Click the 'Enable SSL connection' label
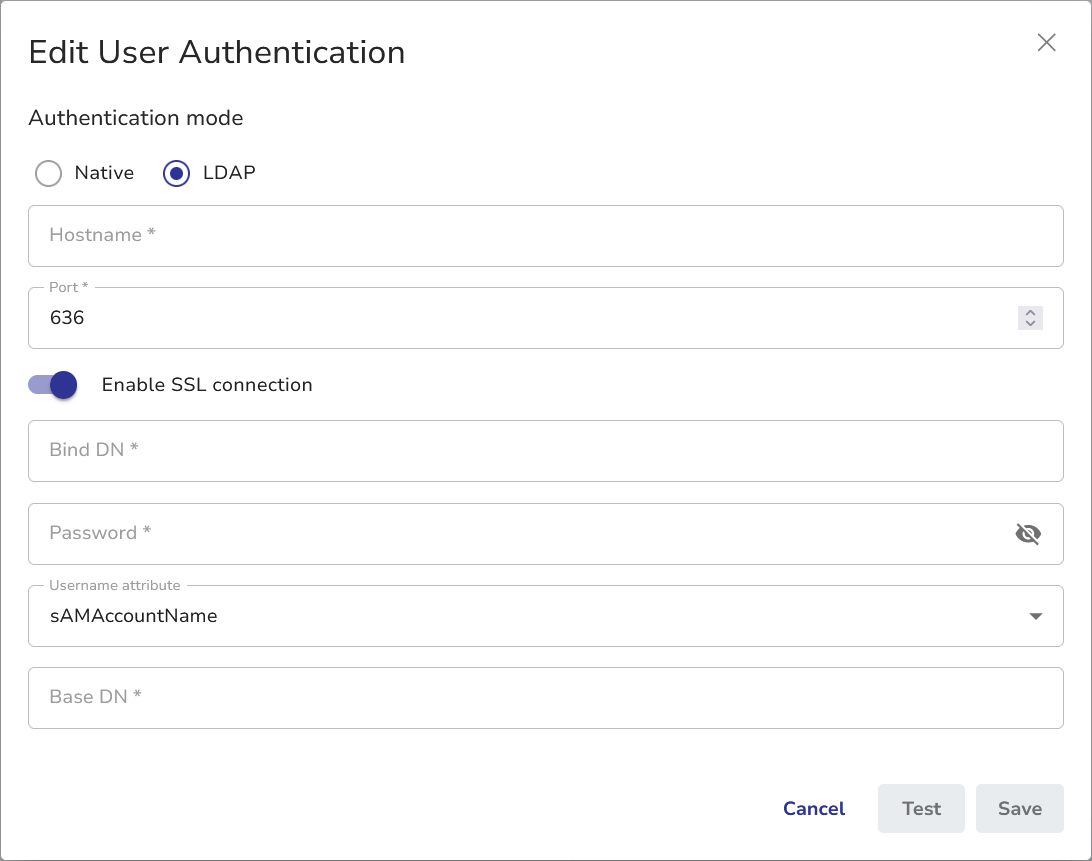Image resolution: width=1092 pixels, height=861 pixels. point(207,385)
